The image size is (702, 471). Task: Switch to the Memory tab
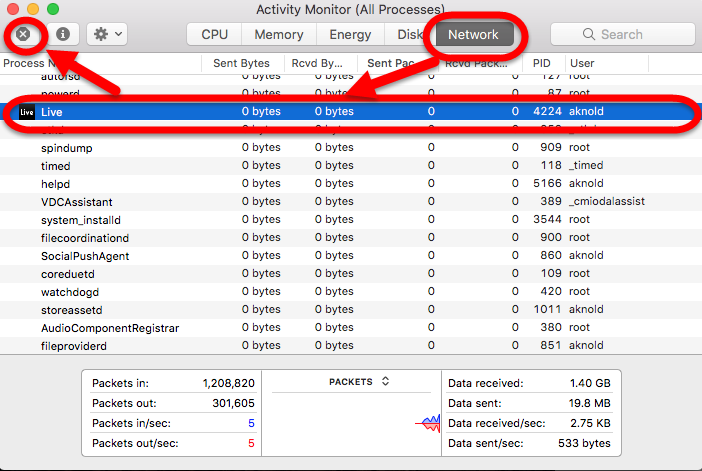point(279,34)
